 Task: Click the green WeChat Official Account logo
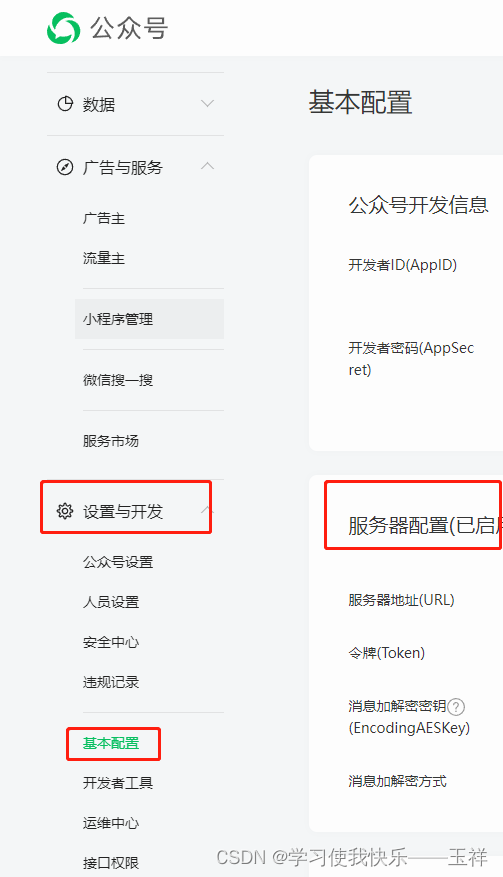click(63, 28)
